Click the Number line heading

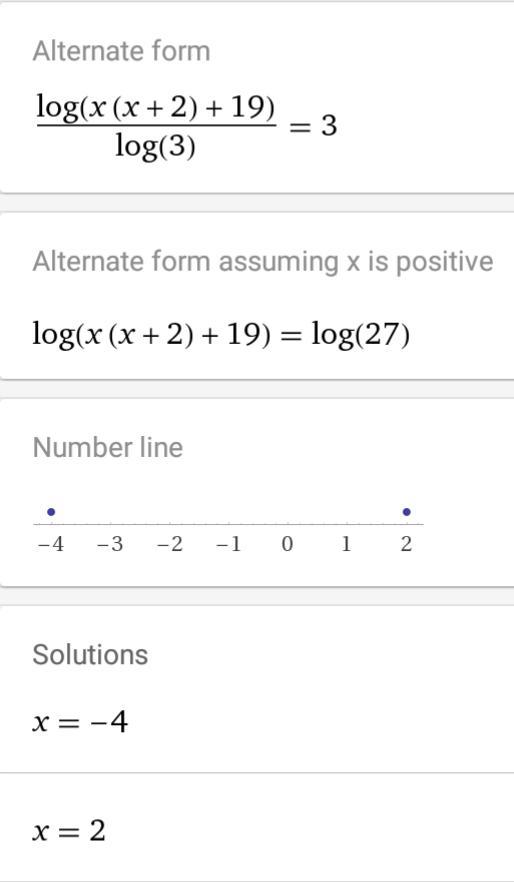coord(108,448)
